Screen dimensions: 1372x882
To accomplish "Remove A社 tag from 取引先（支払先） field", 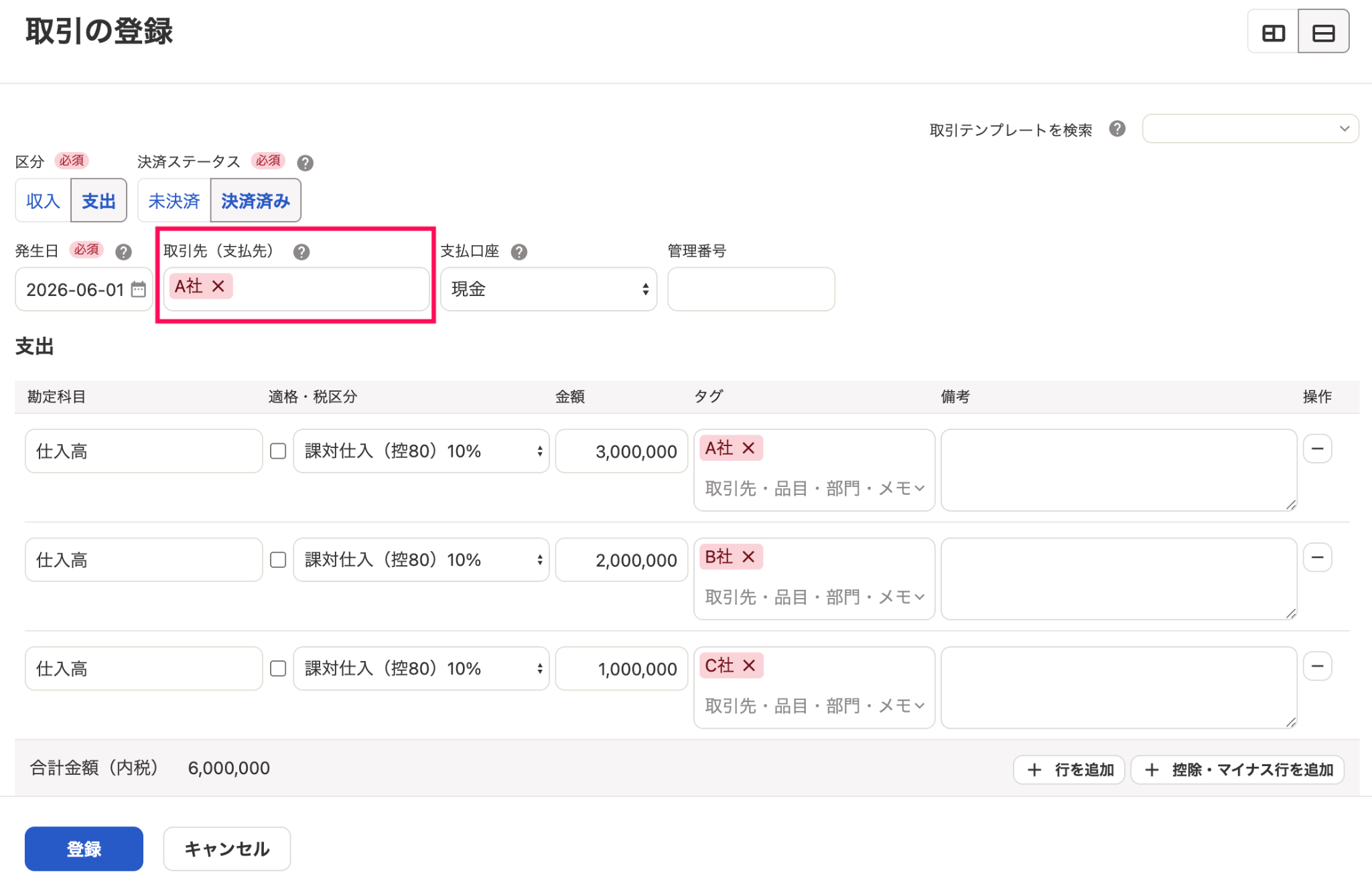I will click(x=218, y=286).
